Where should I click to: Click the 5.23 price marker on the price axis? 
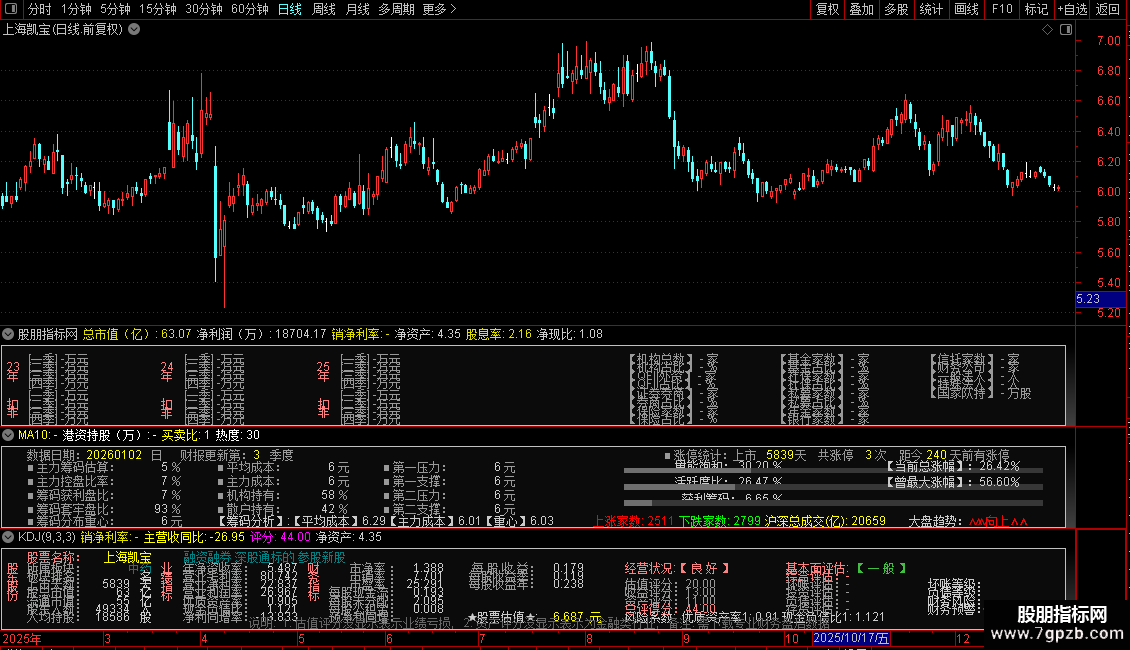tap(1100, 299)
